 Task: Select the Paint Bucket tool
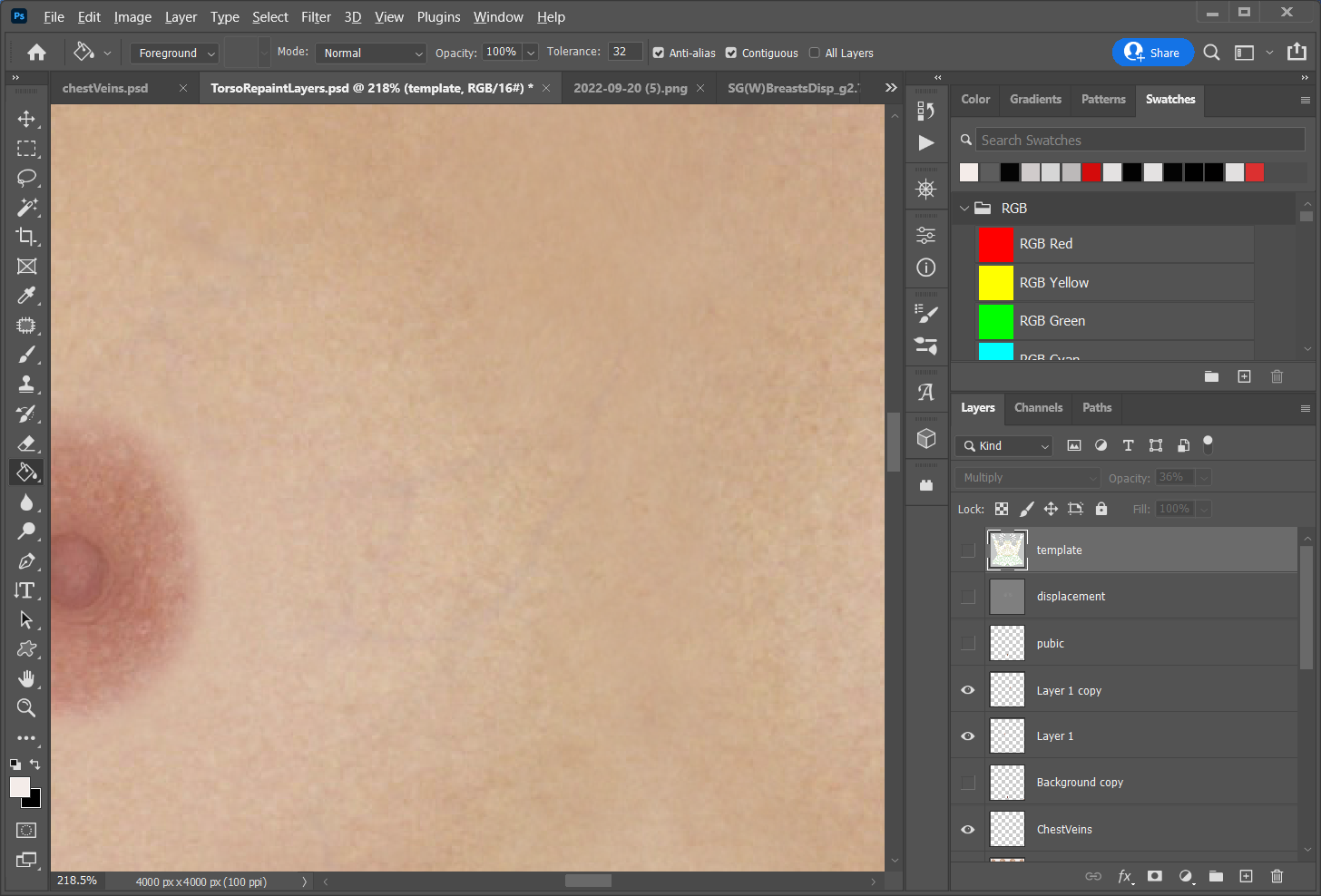[x=26, y=472]
